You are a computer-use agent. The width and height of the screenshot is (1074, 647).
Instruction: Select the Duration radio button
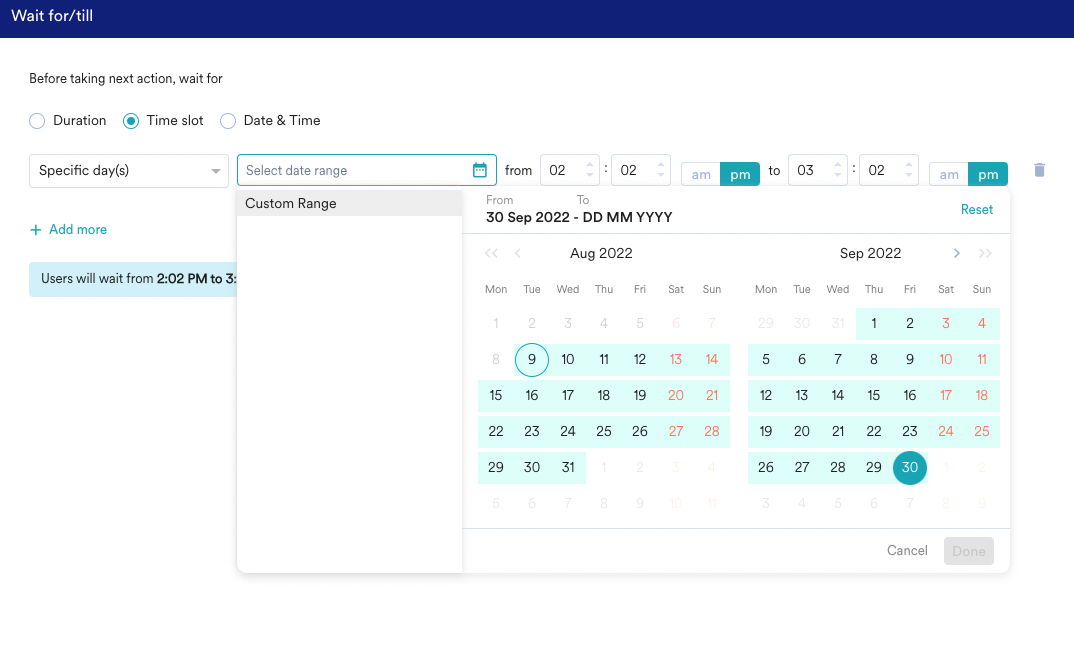[x=37, y=121]
